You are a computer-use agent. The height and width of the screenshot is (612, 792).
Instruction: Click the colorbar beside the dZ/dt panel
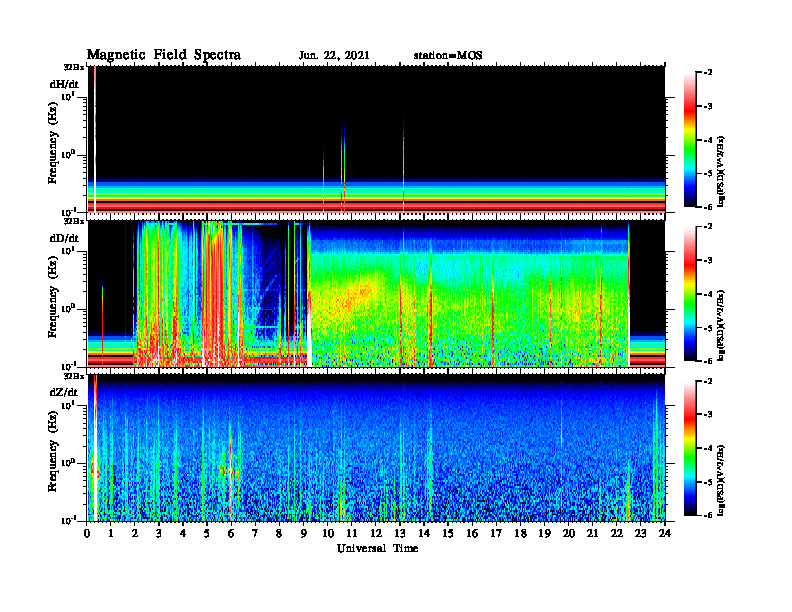tap(690, 448)
